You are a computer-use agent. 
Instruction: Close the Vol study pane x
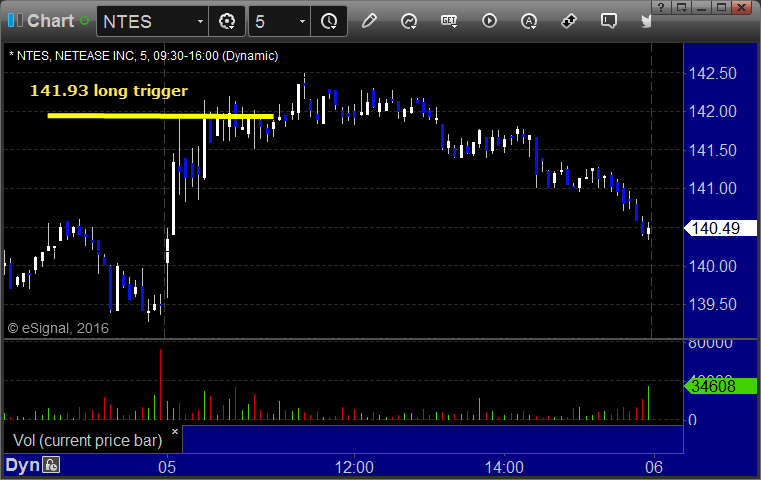(175, 431)
